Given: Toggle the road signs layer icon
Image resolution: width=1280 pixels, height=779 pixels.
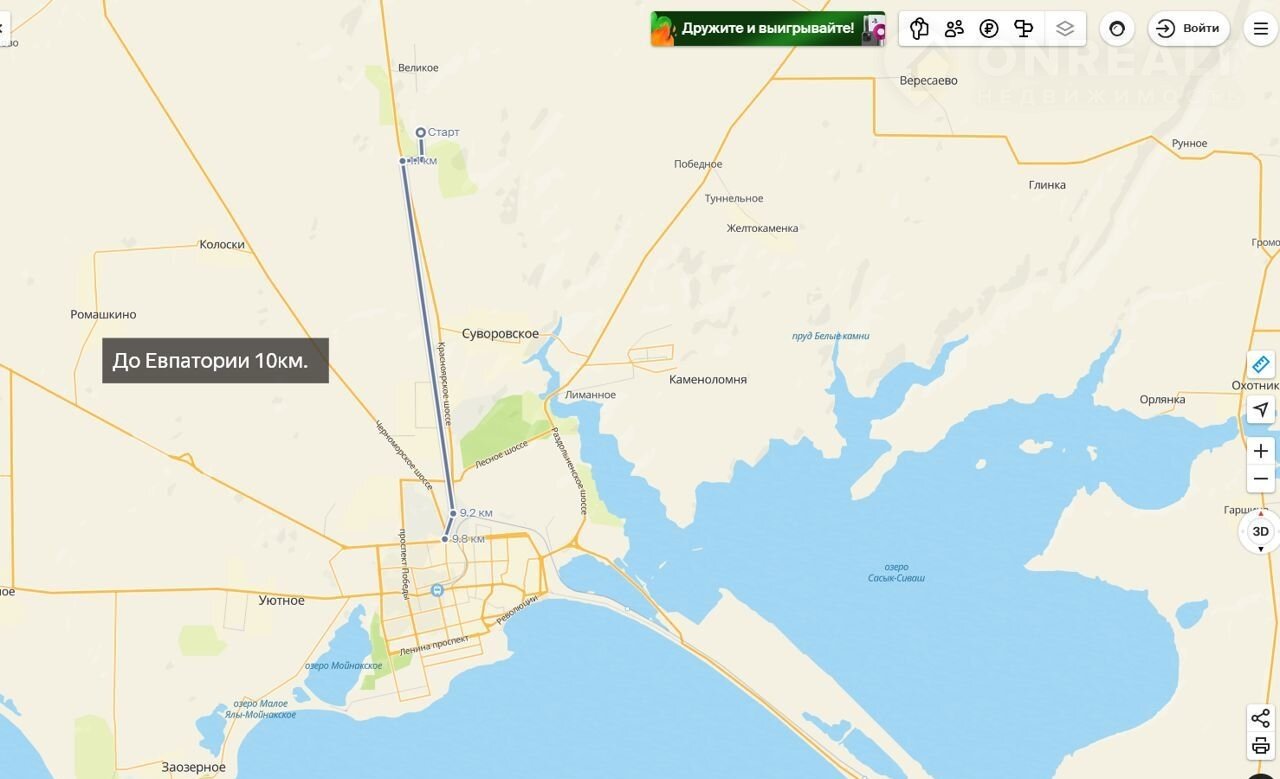Looking at the screenshot, I should [x=1023, y=28].
